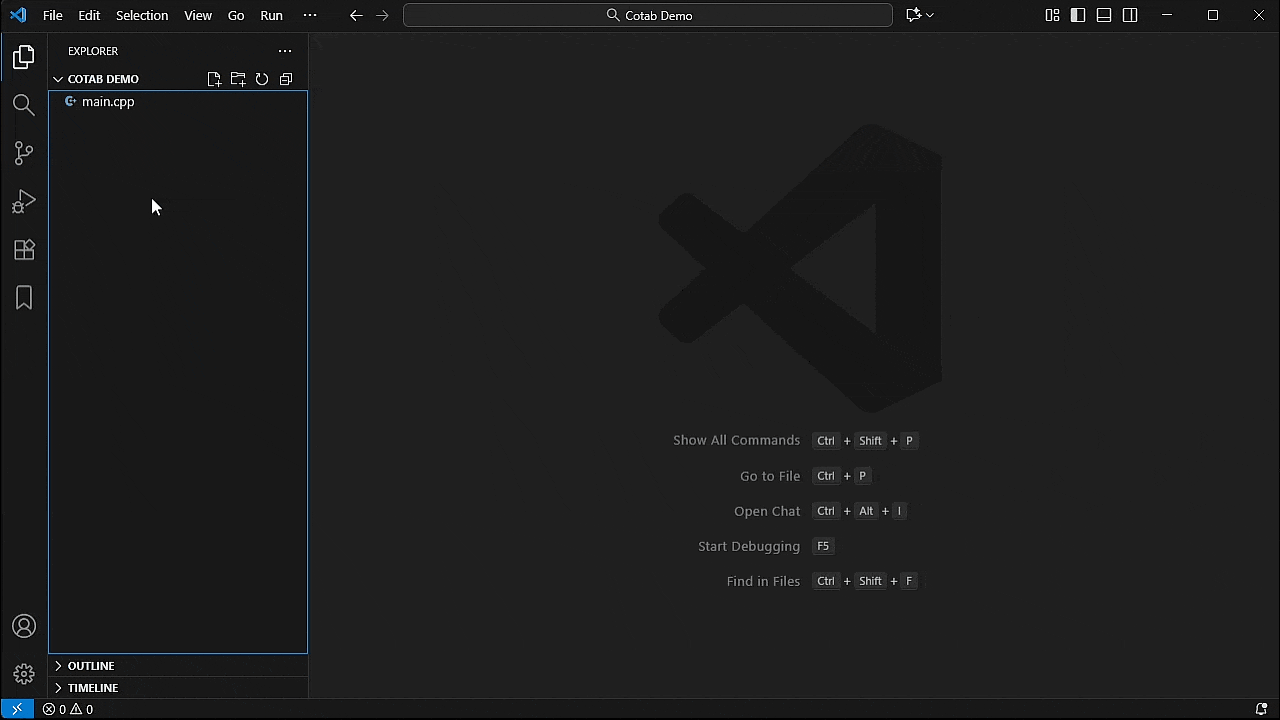The height and width of the screenshot is (720, 1280).
Task: Toggle the secondary side bar
Action: [1129, 15]
